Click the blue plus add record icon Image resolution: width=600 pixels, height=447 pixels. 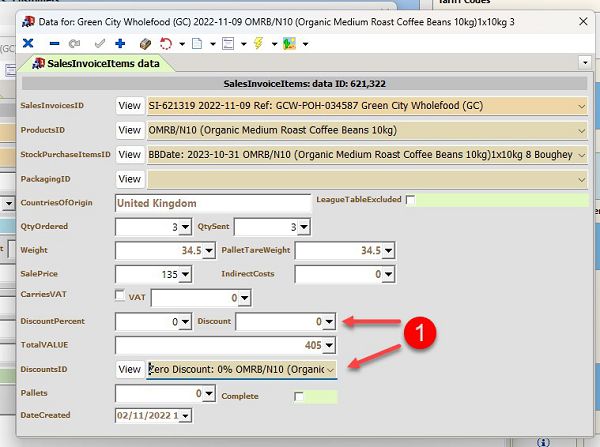pyautogui.click(x=120, y=44)
